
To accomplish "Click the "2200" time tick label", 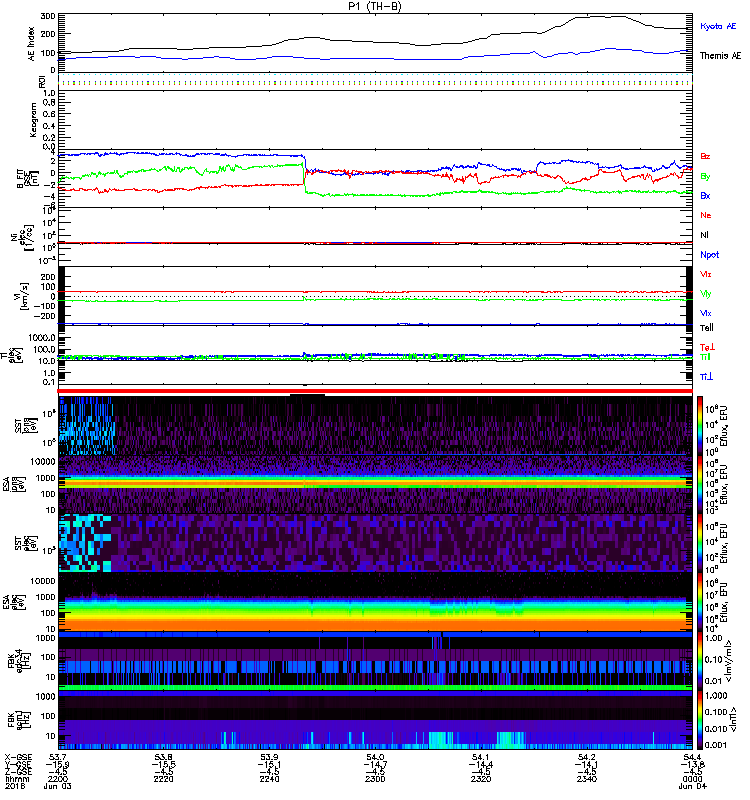I will pos(58,779).
